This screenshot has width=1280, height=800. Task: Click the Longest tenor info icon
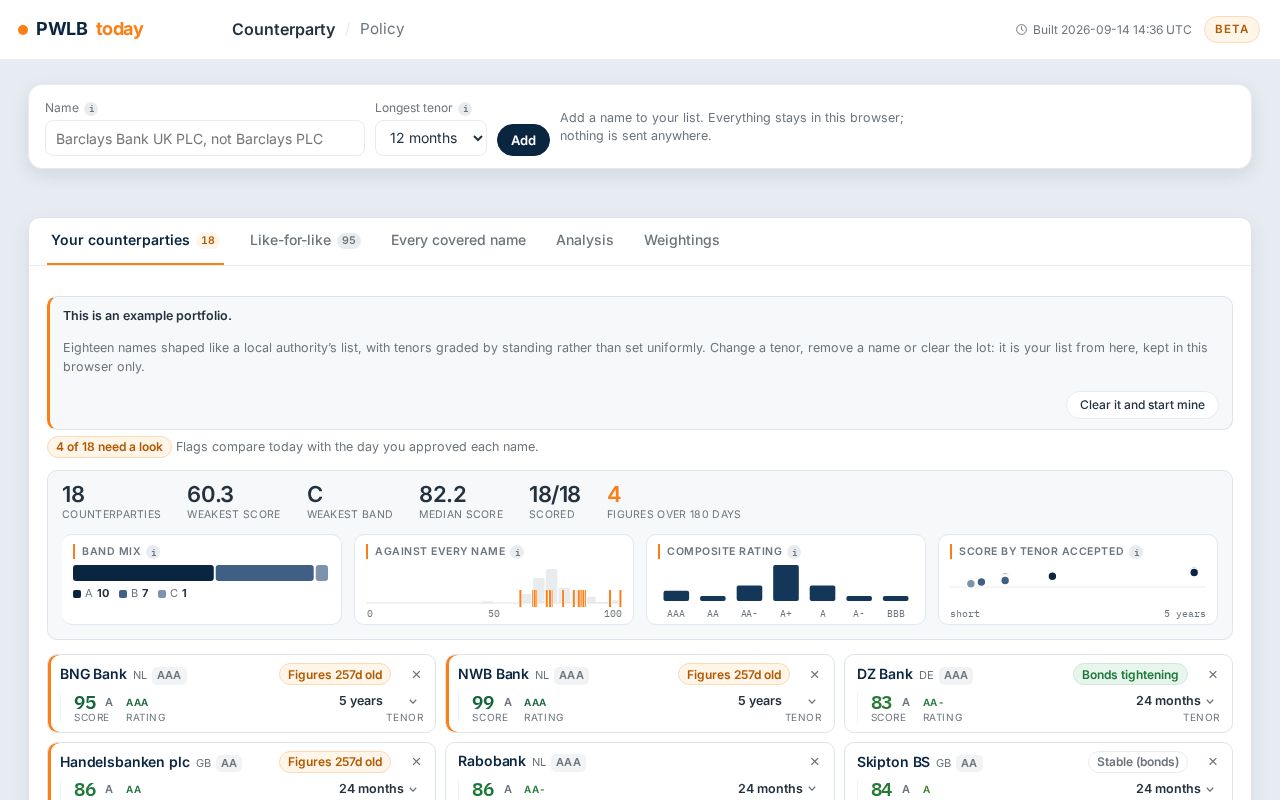click(465, 109)
